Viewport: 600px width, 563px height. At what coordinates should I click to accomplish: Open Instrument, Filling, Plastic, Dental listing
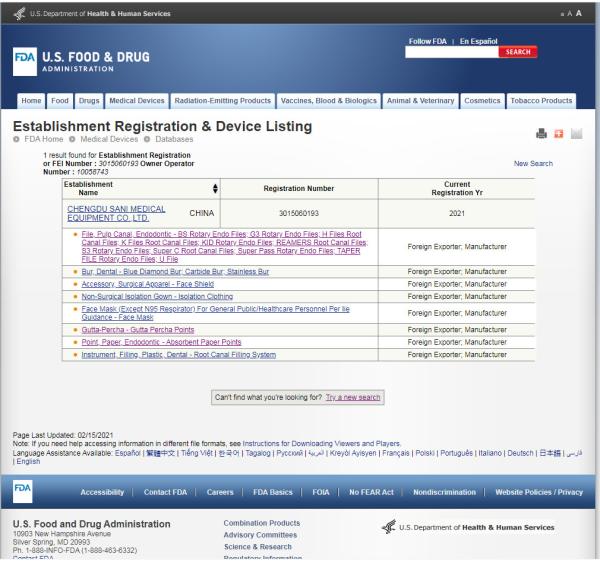[178, 354]
